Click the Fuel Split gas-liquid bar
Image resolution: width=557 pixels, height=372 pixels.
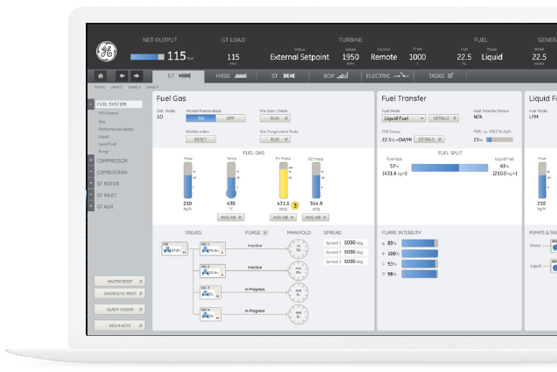(450, 168)
